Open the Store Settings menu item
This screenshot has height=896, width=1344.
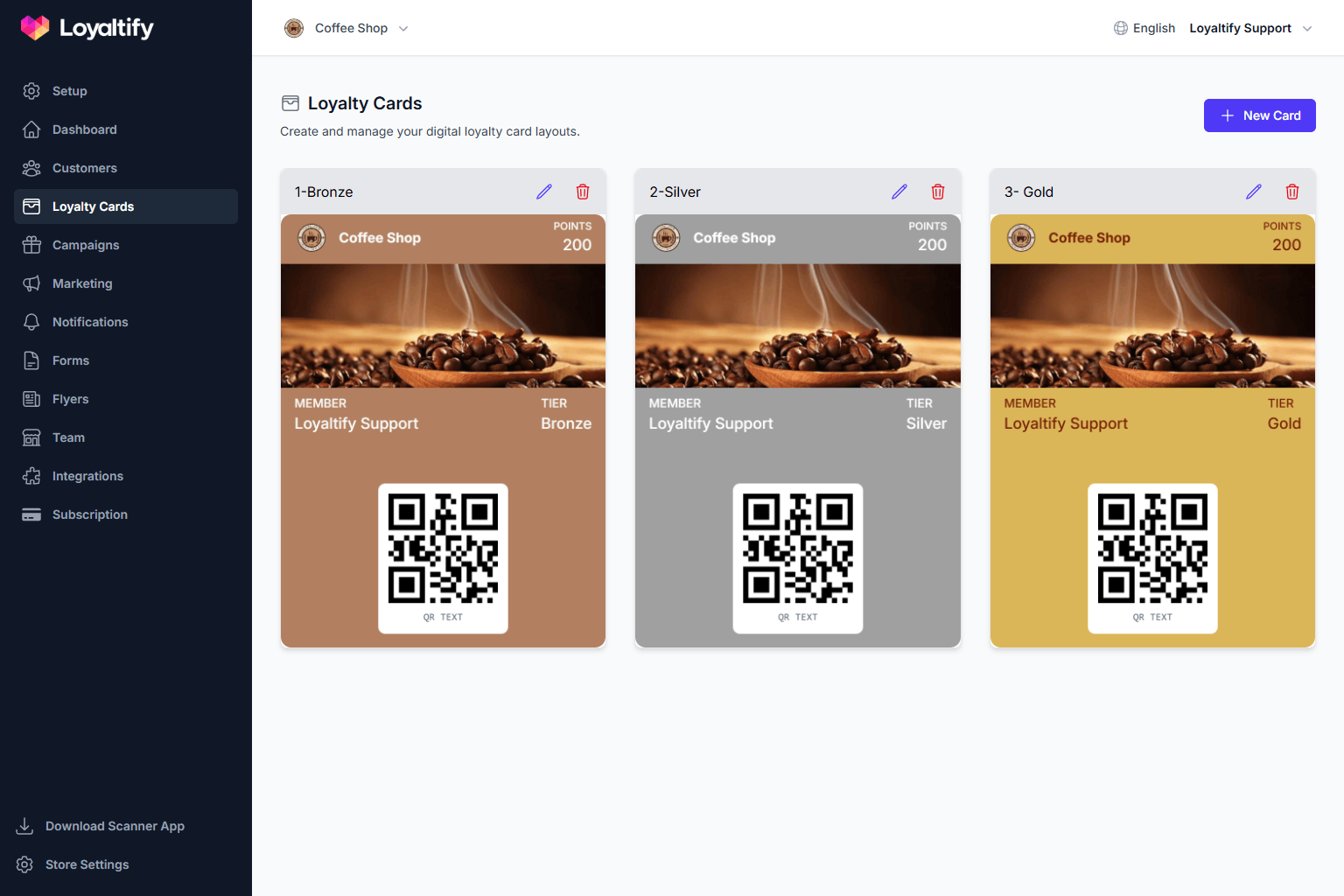(86, 864)
